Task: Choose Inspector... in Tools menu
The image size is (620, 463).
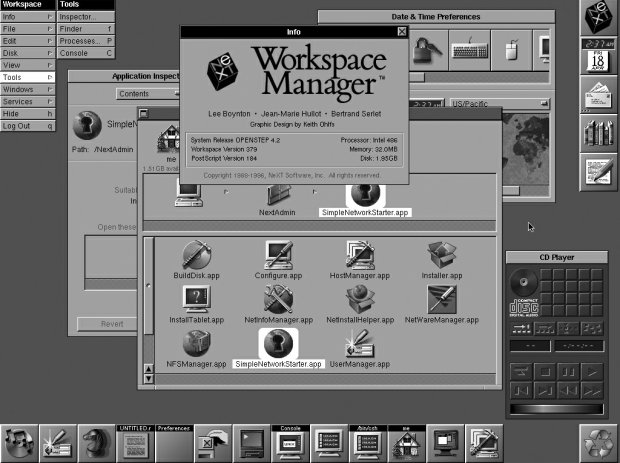Action: pos(86,17)
